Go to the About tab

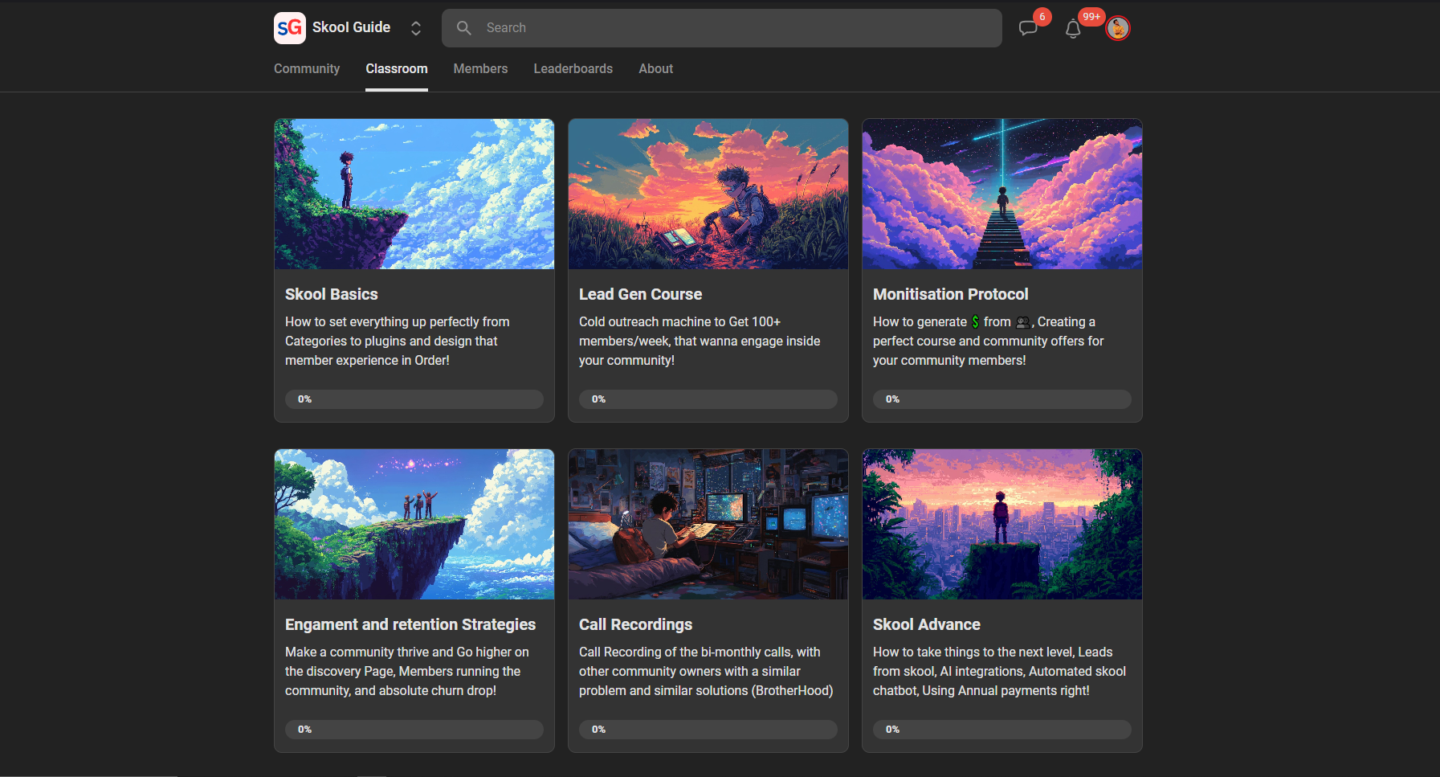[656, 69]
